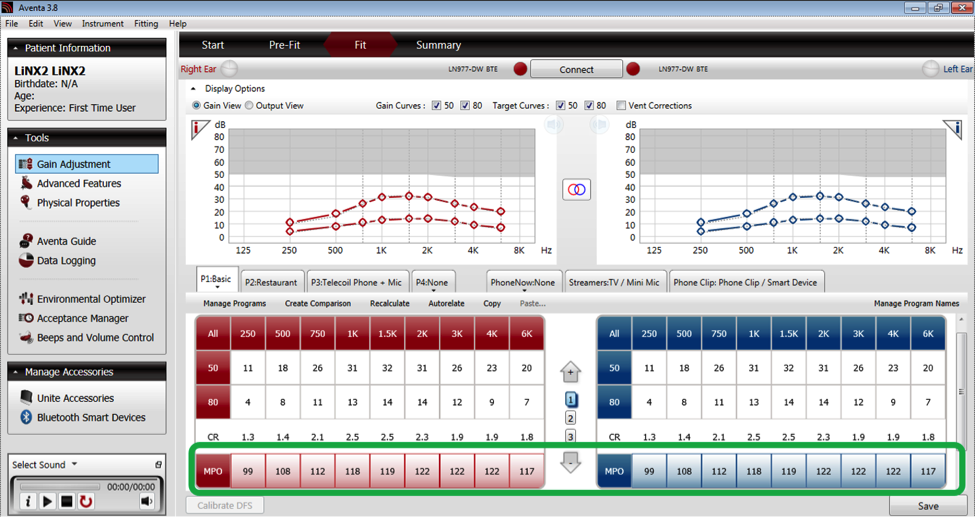Click Manage Program Names link
This screenshot has height=517, width=975.
click(x=917, y=303)
